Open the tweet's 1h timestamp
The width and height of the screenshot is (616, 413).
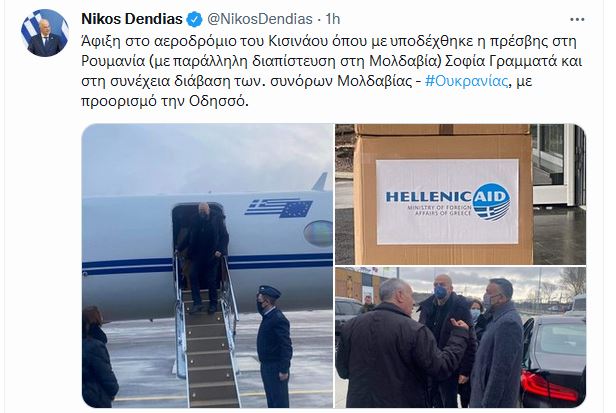coord(333,19)
